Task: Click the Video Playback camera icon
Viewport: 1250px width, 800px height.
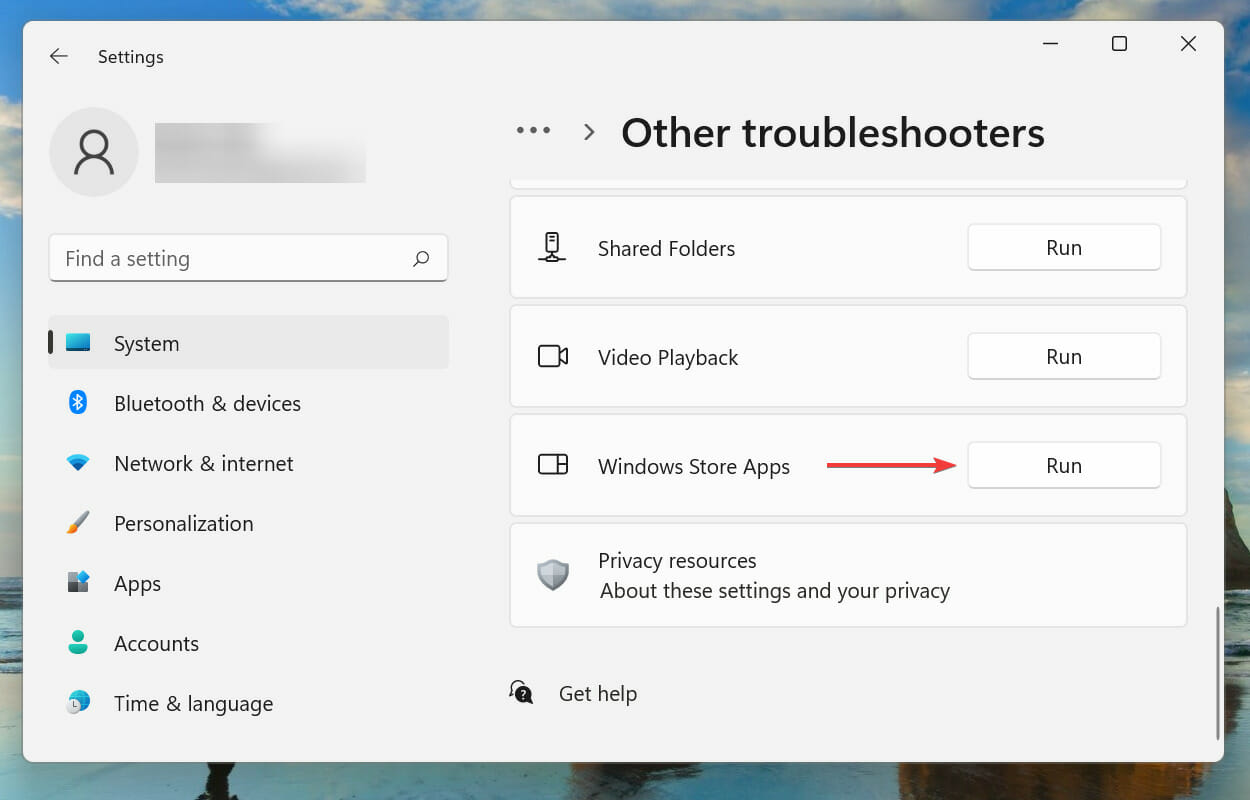Action: [x=552, y=356]
